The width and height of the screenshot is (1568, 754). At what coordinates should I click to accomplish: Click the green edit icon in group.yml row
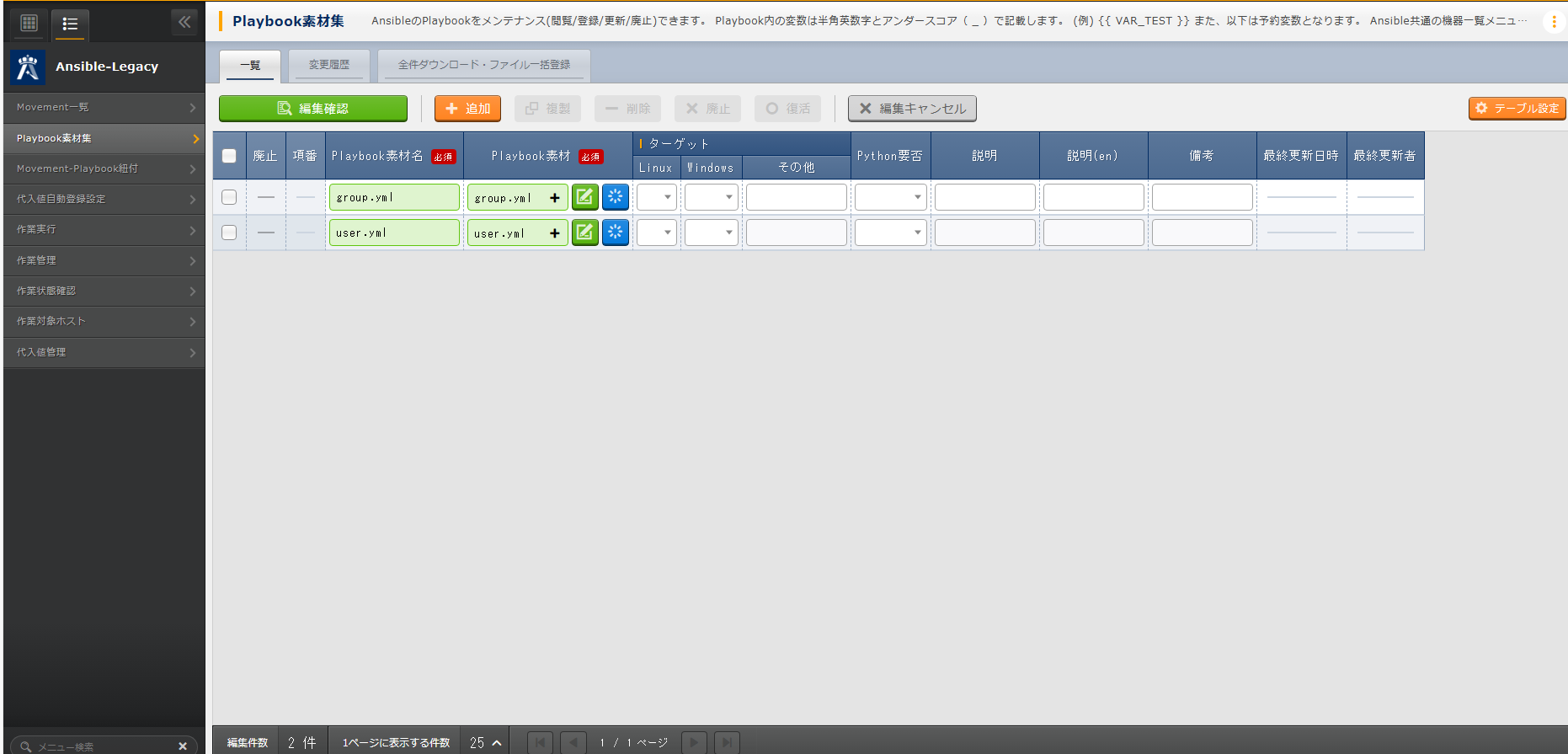point(584,197)
